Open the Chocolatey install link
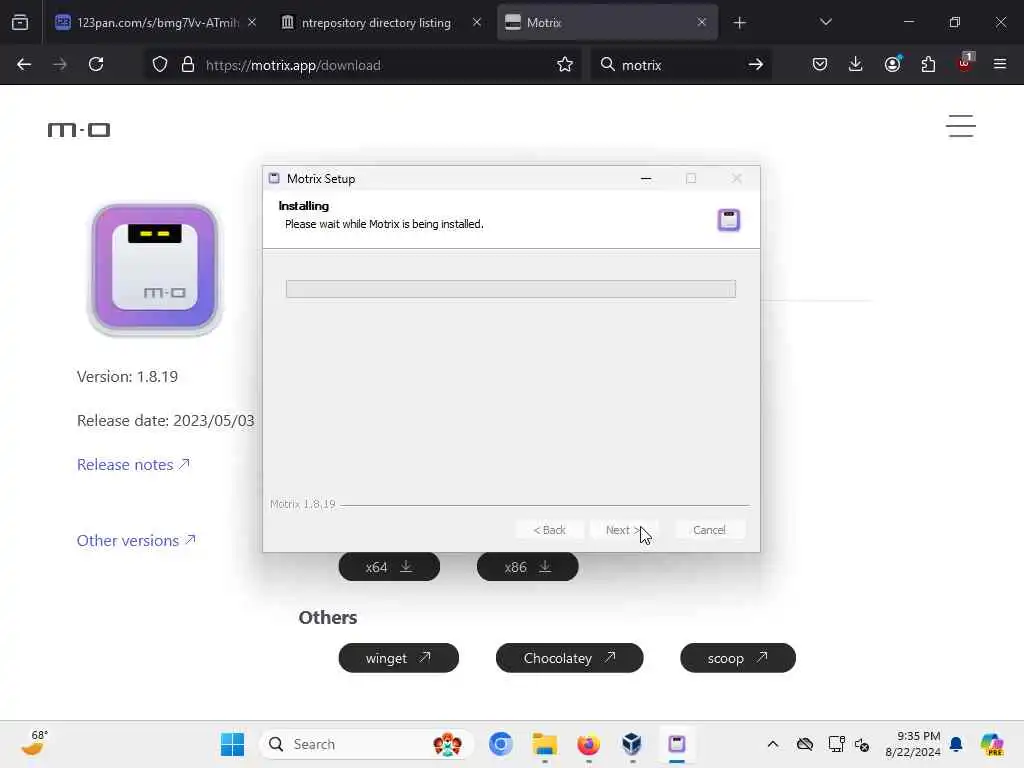 click(x=569, y=658)
